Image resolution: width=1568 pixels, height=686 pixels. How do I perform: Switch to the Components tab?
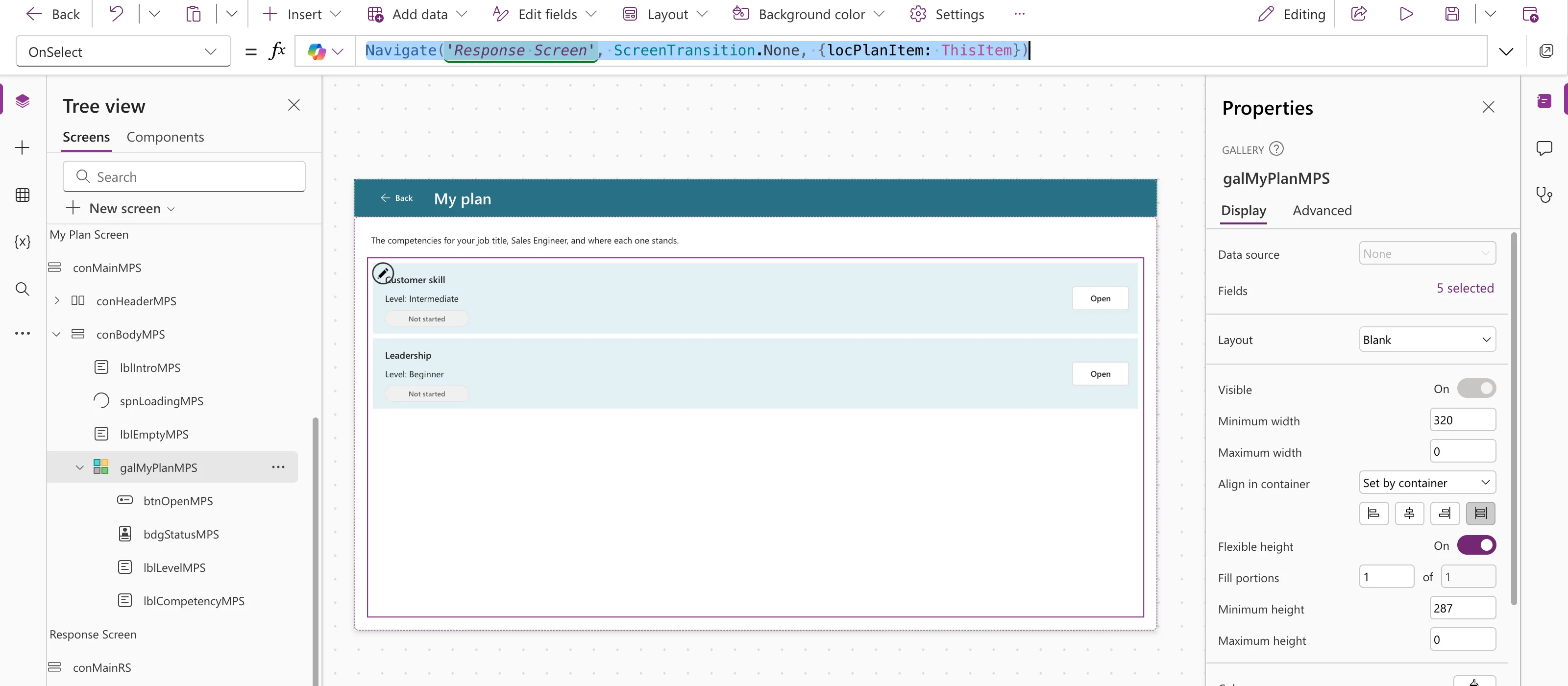tap(165, 137)
